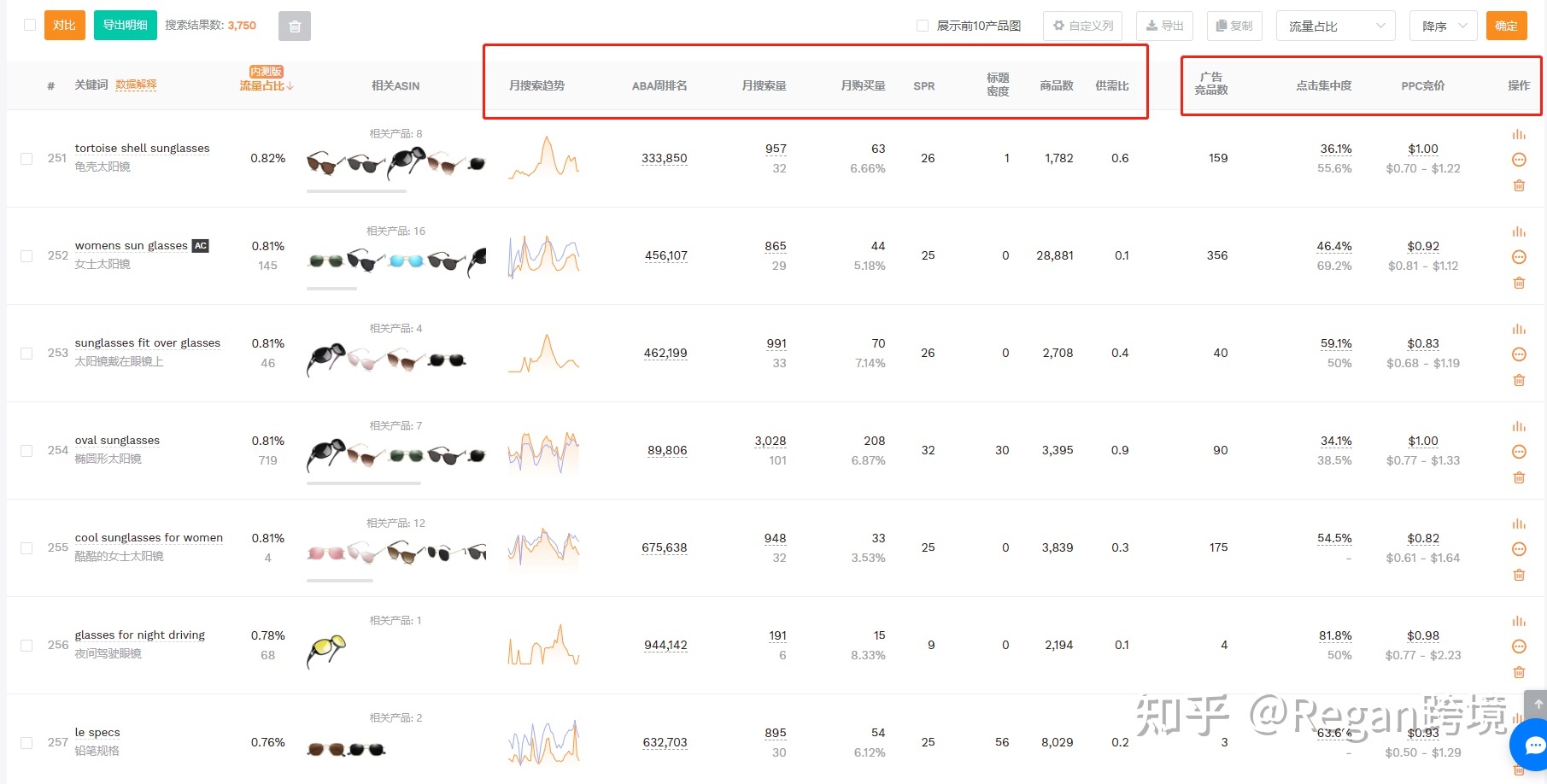Viewport: 1547px width, 784px height.
Task: Delete the glasses for night driving row
Action: 1518,672
